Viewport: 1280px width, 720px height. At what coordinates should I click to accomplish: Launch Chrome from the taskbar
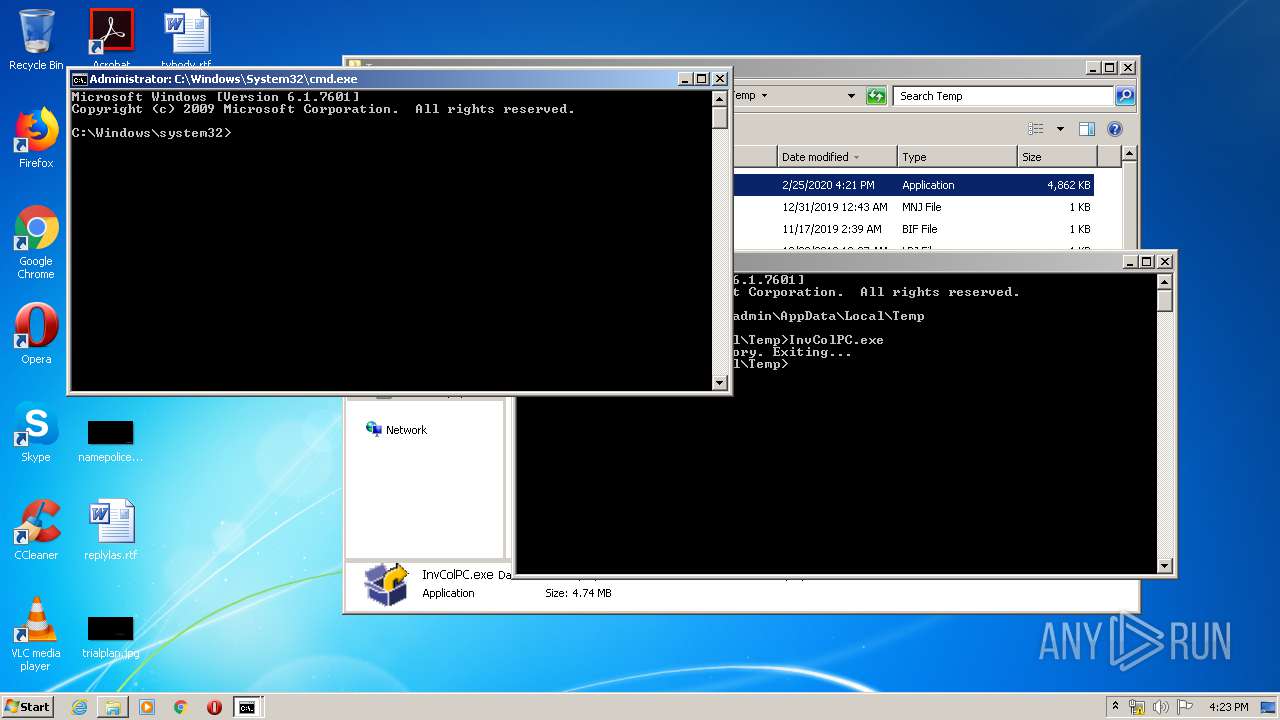pos(180,707)
